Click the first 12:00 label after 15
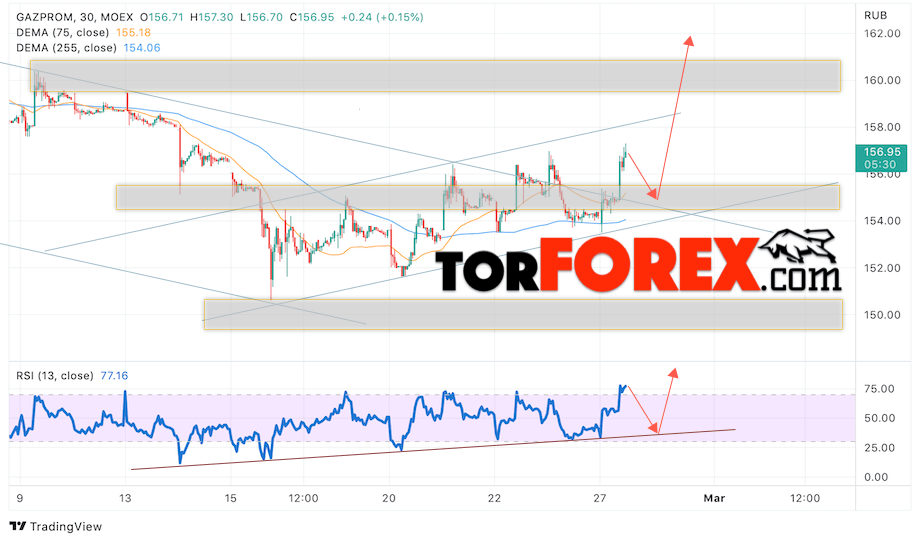This screenshot has width=920, height=542. (303, 498)
